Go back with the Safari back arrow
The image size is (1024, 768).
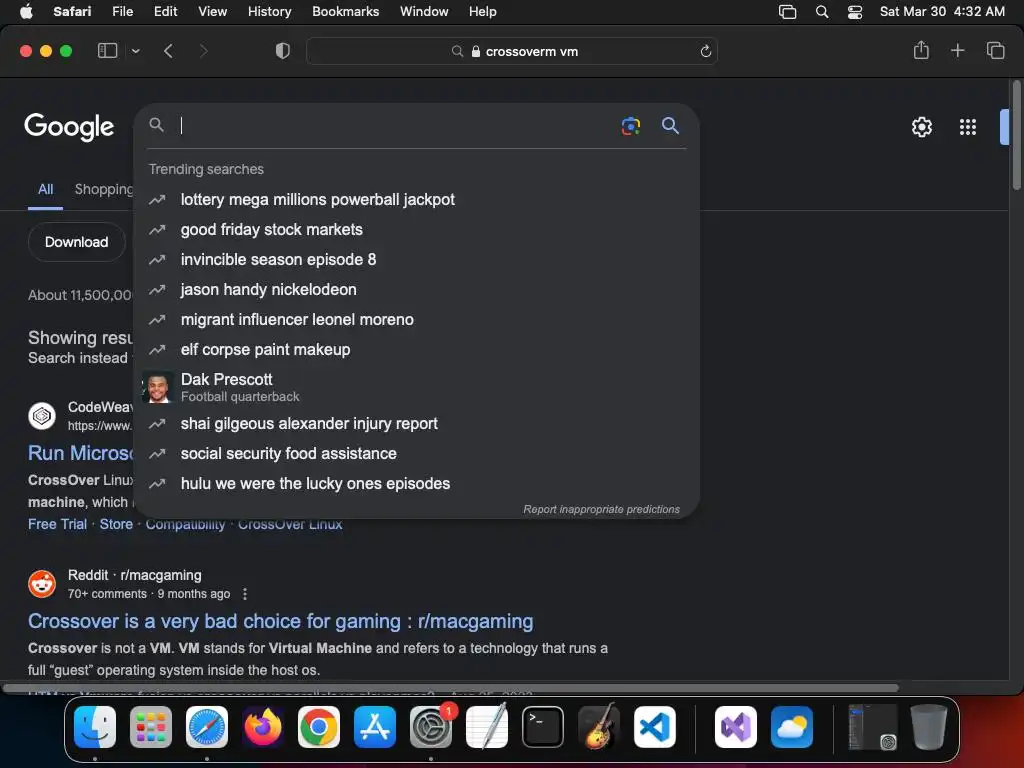168,51
